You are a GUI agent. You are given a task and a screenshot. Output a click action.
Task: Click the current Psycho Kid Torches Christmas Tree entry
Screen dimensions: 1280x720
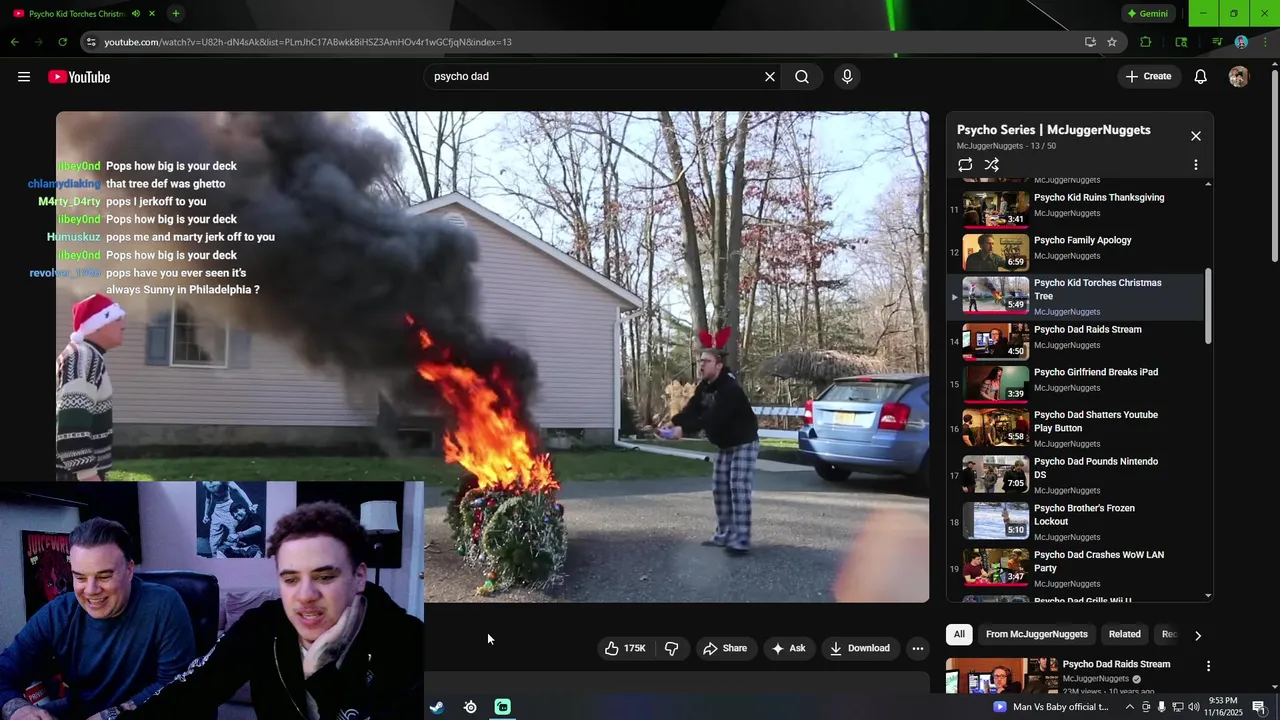(1076, 296)
